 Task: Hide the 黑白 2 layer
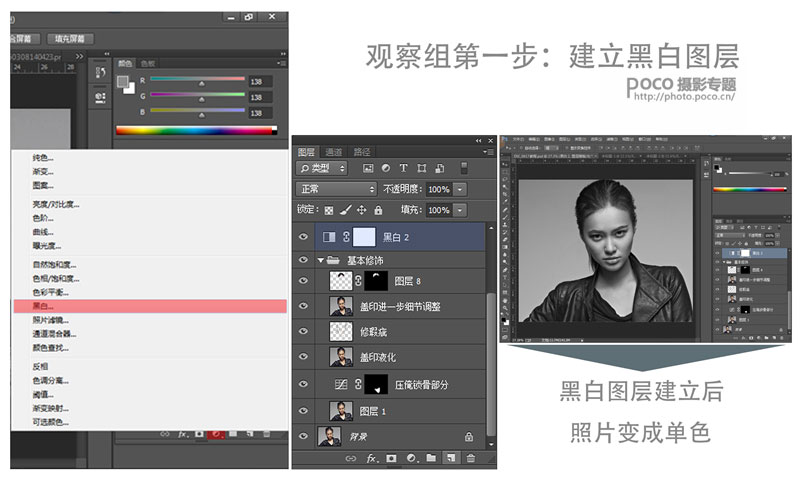click(304, 237)
